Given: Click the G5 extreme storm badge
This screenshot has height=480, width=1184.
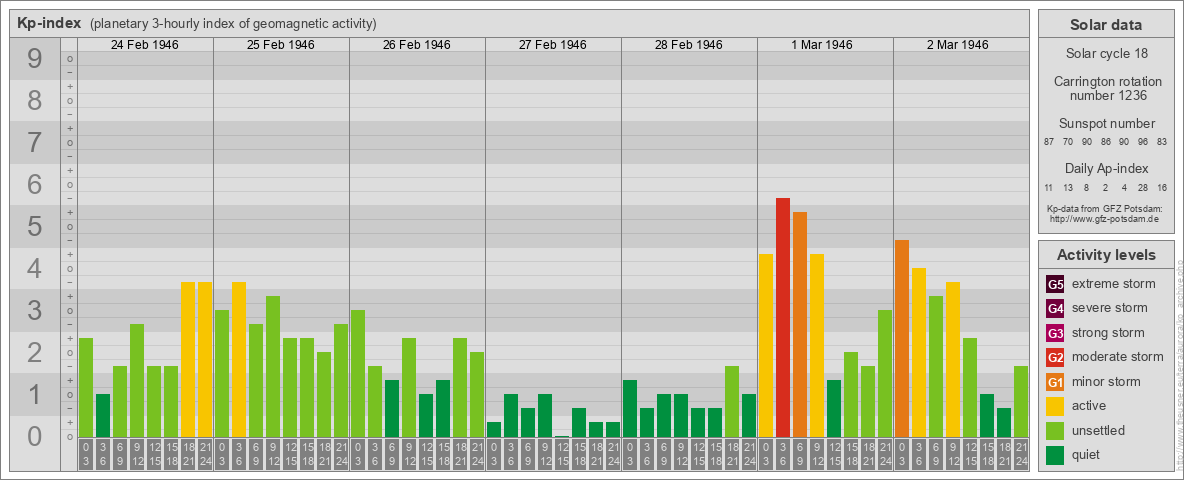Looking at the screenshot, I should pos(1055,285).
